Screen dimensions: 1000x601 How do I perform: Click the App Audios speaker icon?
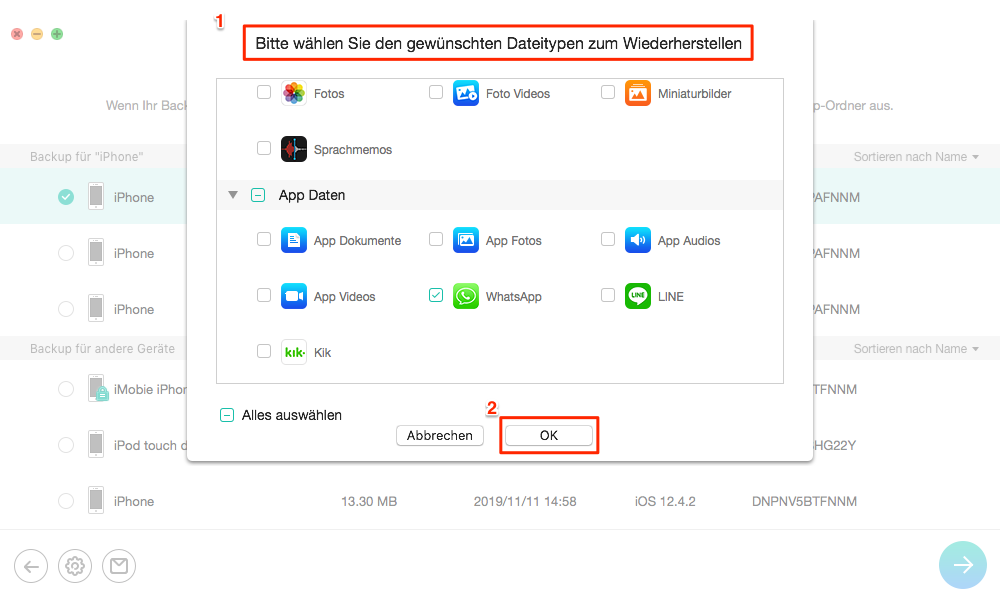click(x=637, y=240)
